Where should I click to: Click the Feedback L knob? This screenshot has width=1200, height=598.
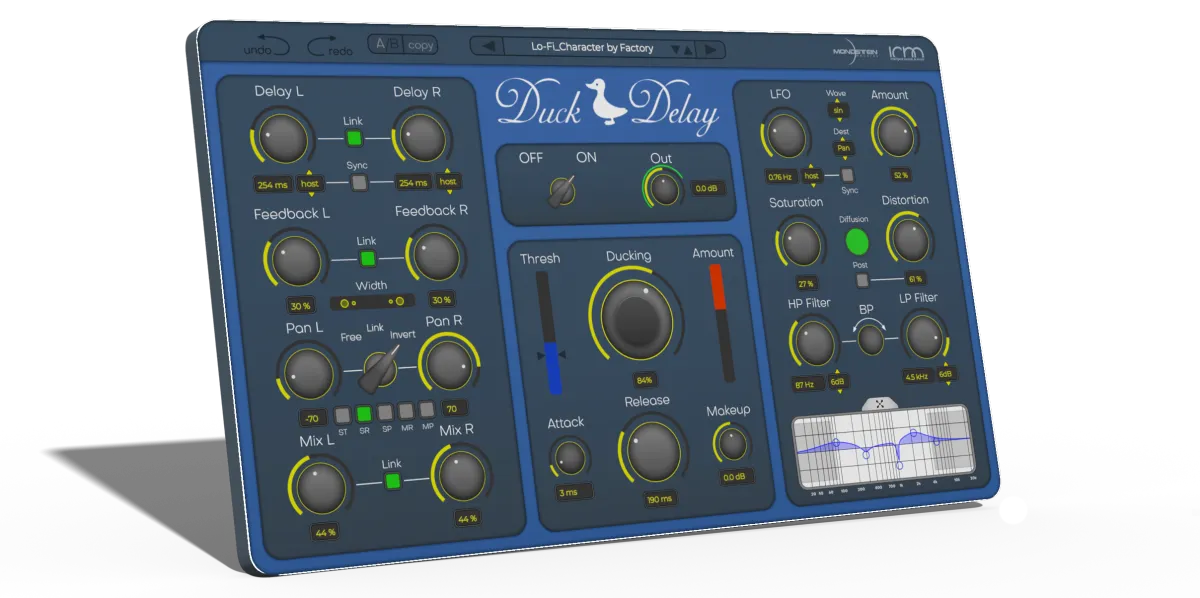click(x=297, y=260)
